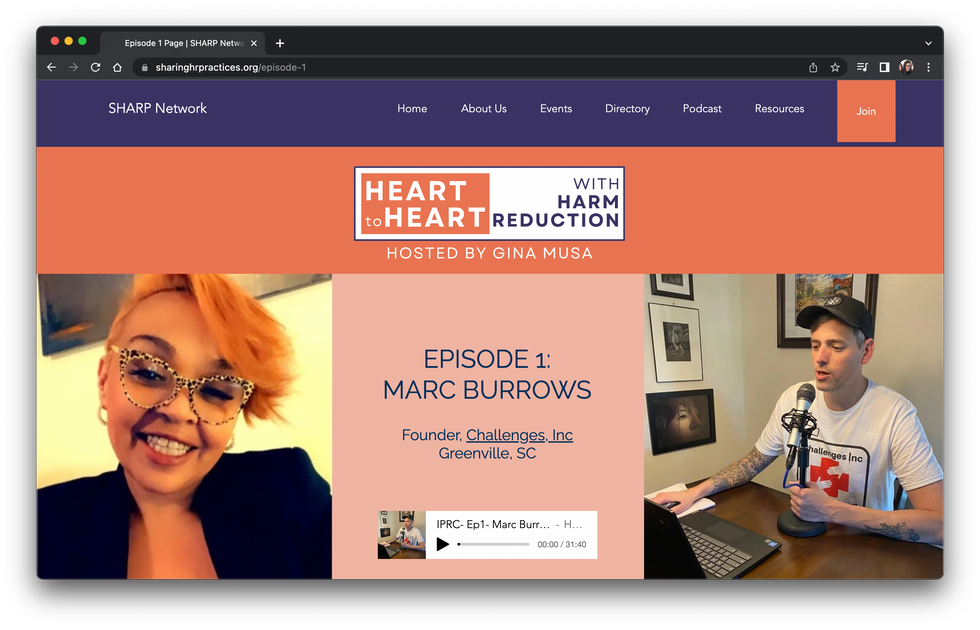
Task: Open a new tab with plus icon
Action: [280, 43]
